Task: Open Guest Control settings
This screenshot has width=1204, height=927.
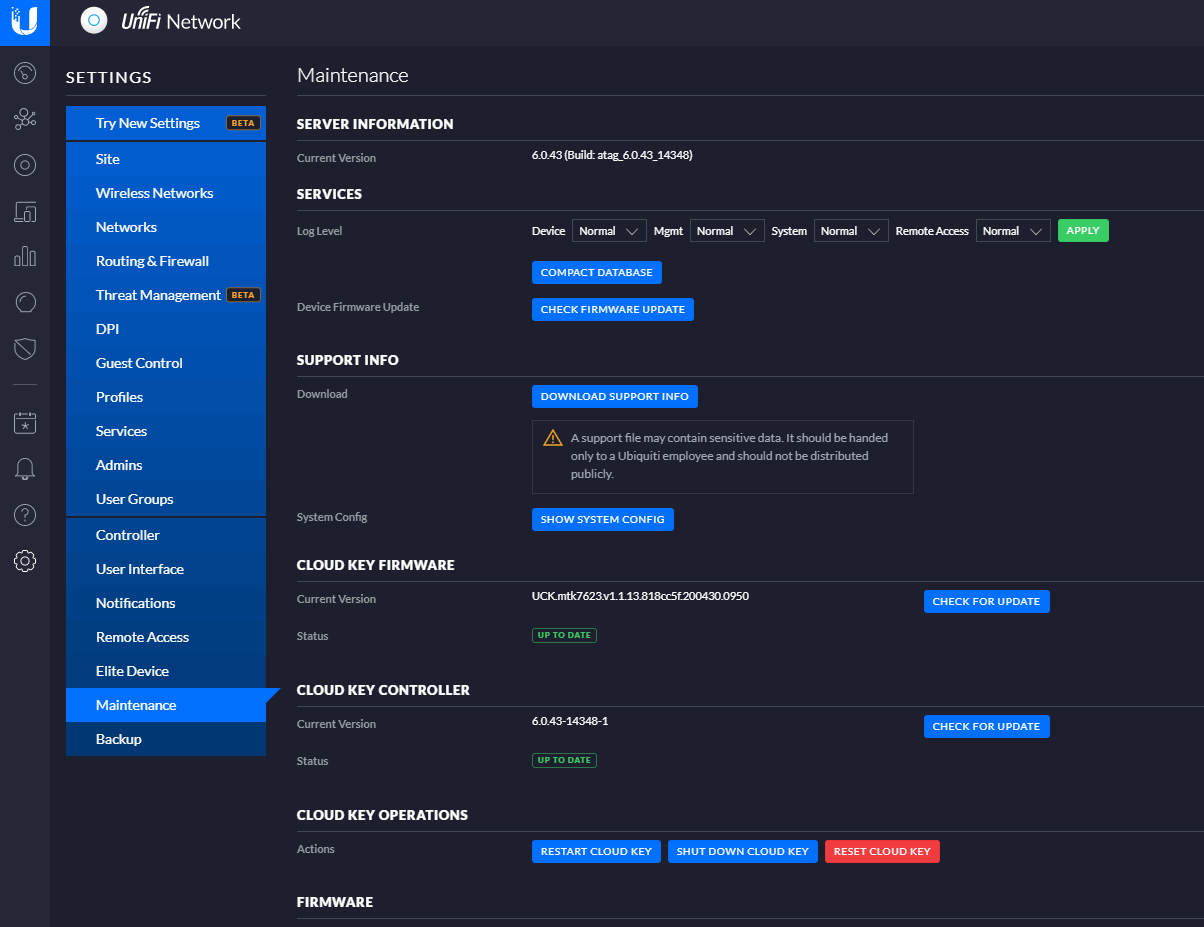Action: [166, 363]
